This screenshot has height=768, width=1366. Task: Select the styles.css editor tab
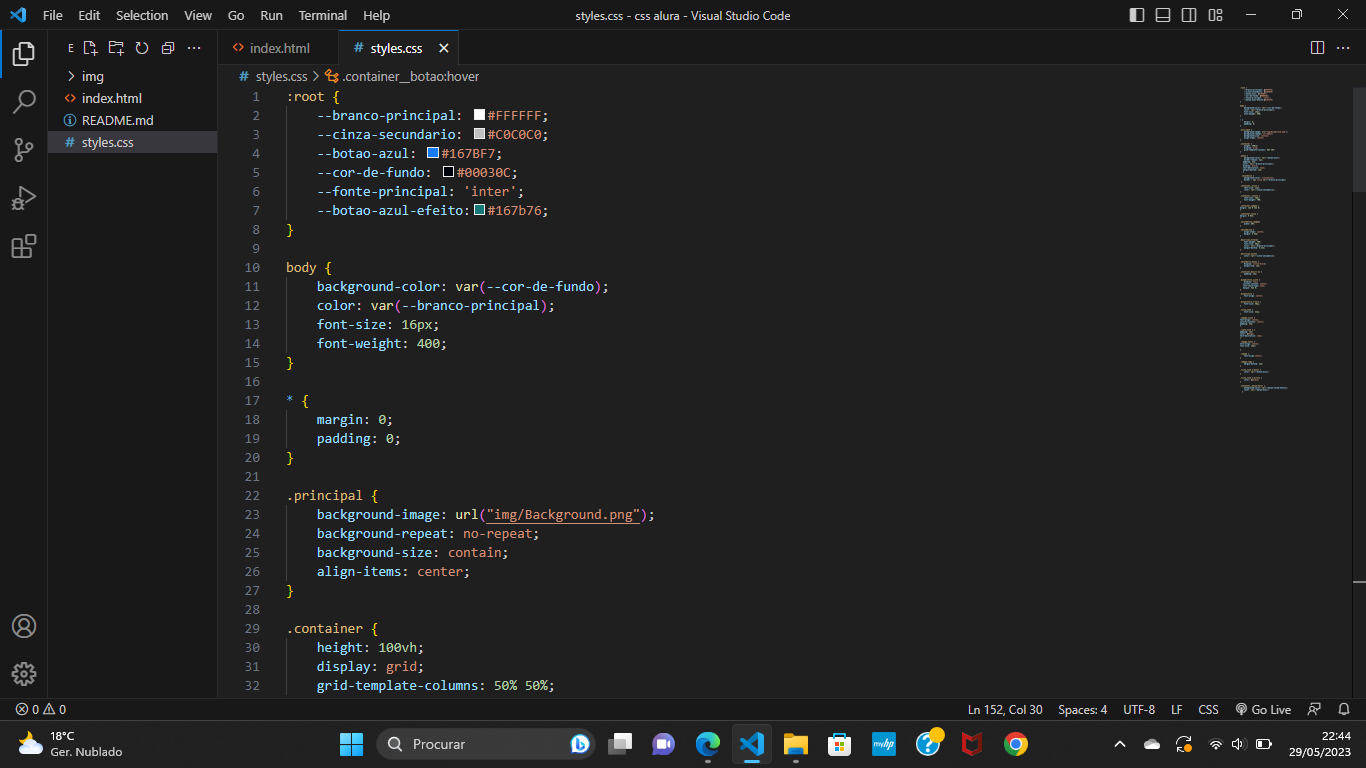(396, 48)
